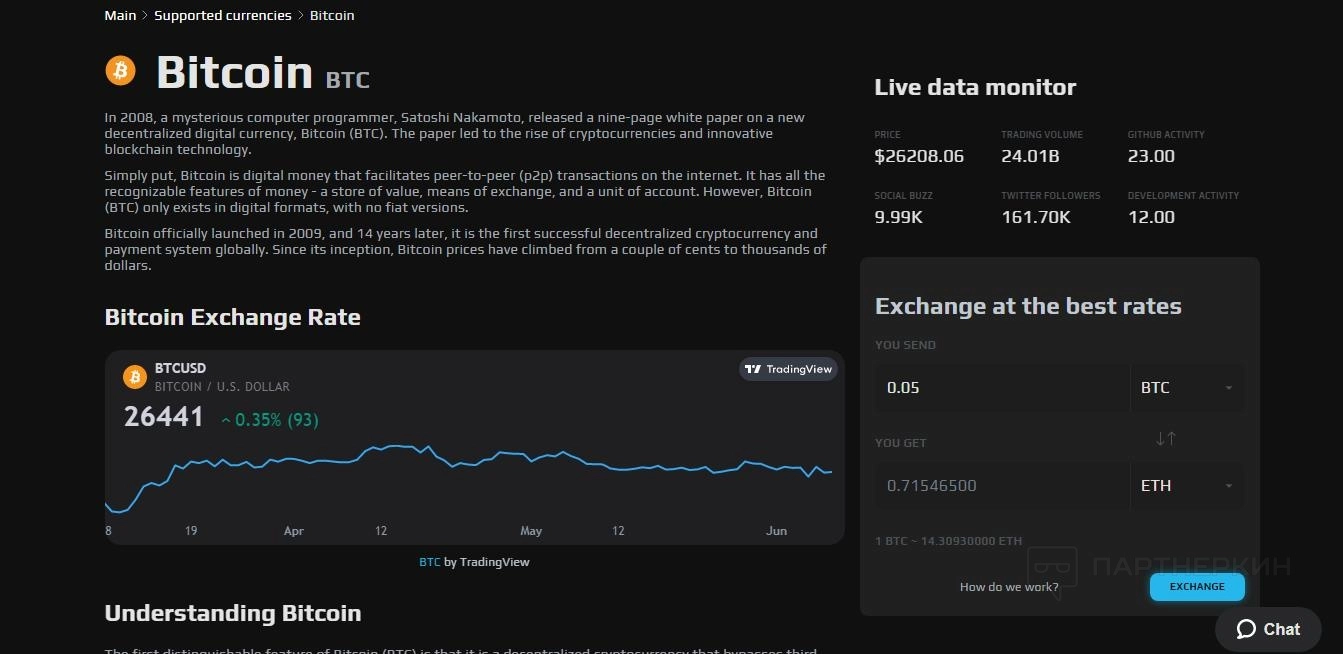Image resolution: width=1343 pixels, height=654 pixels.
Task: Swap currencies with the up-down arrows icon
Action: click(x=1166, y=438)
